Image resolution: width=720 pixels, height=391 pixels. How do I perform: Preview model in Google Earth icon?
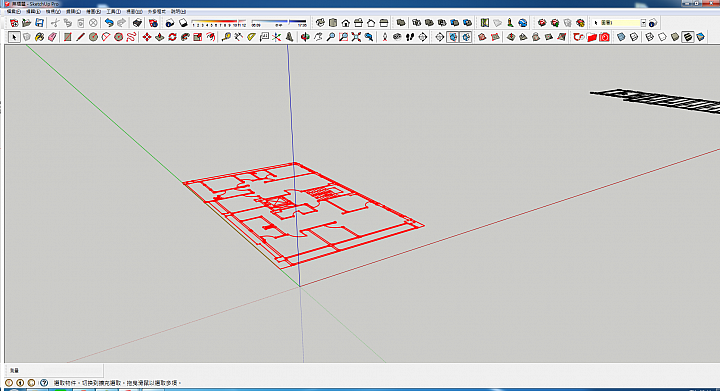point(523,22)
